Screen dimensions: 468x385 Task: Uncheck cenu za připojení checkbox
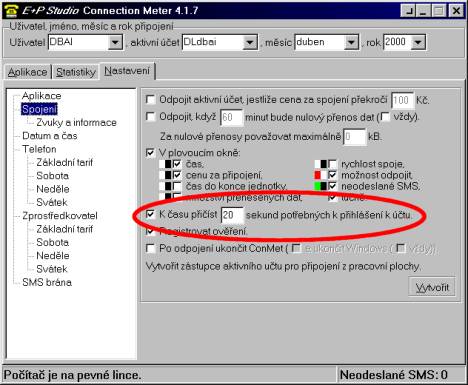click(x=177, y=175)
